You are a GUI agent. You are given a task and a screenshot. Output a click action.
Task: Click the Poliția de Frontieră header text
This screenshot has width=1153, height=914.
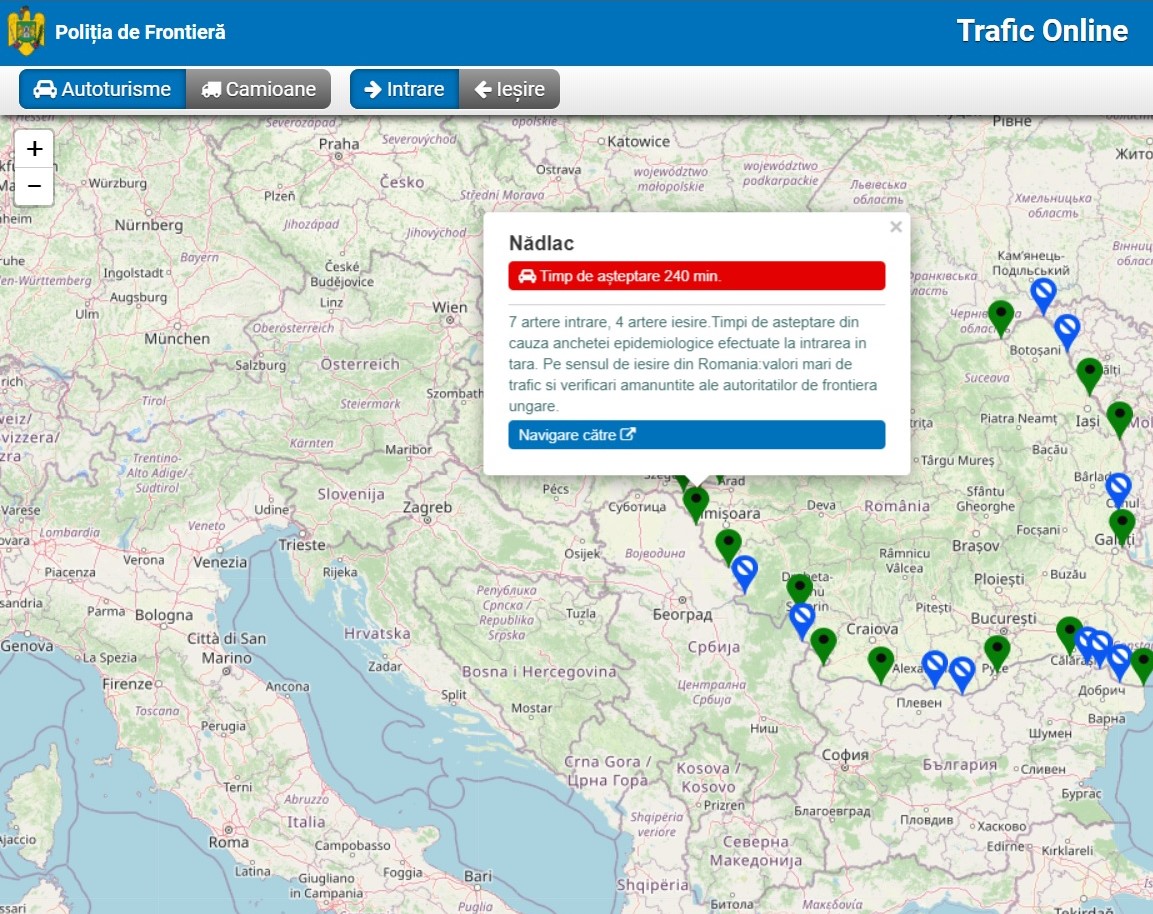140,32
